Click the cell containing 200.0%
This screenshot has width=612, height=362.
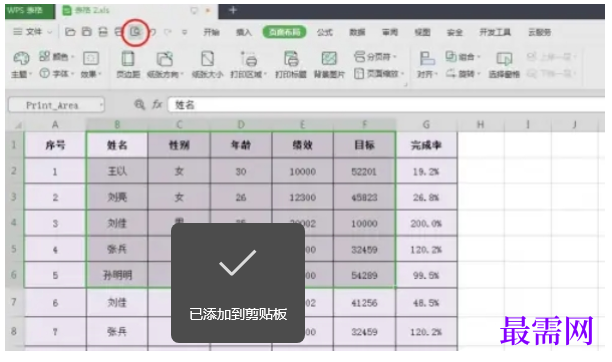pyautogui.click(x=426, y=223)
